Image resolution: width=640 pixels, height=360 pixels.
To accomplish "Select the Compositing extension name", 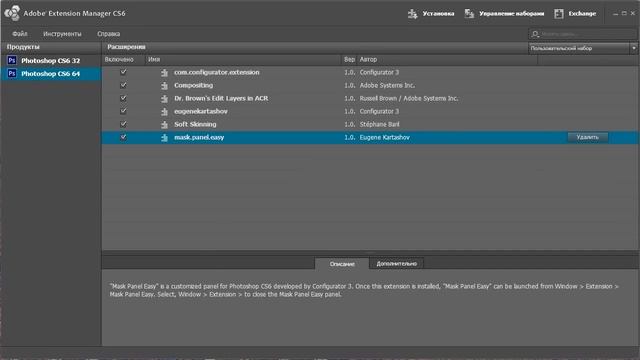I will [x=193, y=85].
